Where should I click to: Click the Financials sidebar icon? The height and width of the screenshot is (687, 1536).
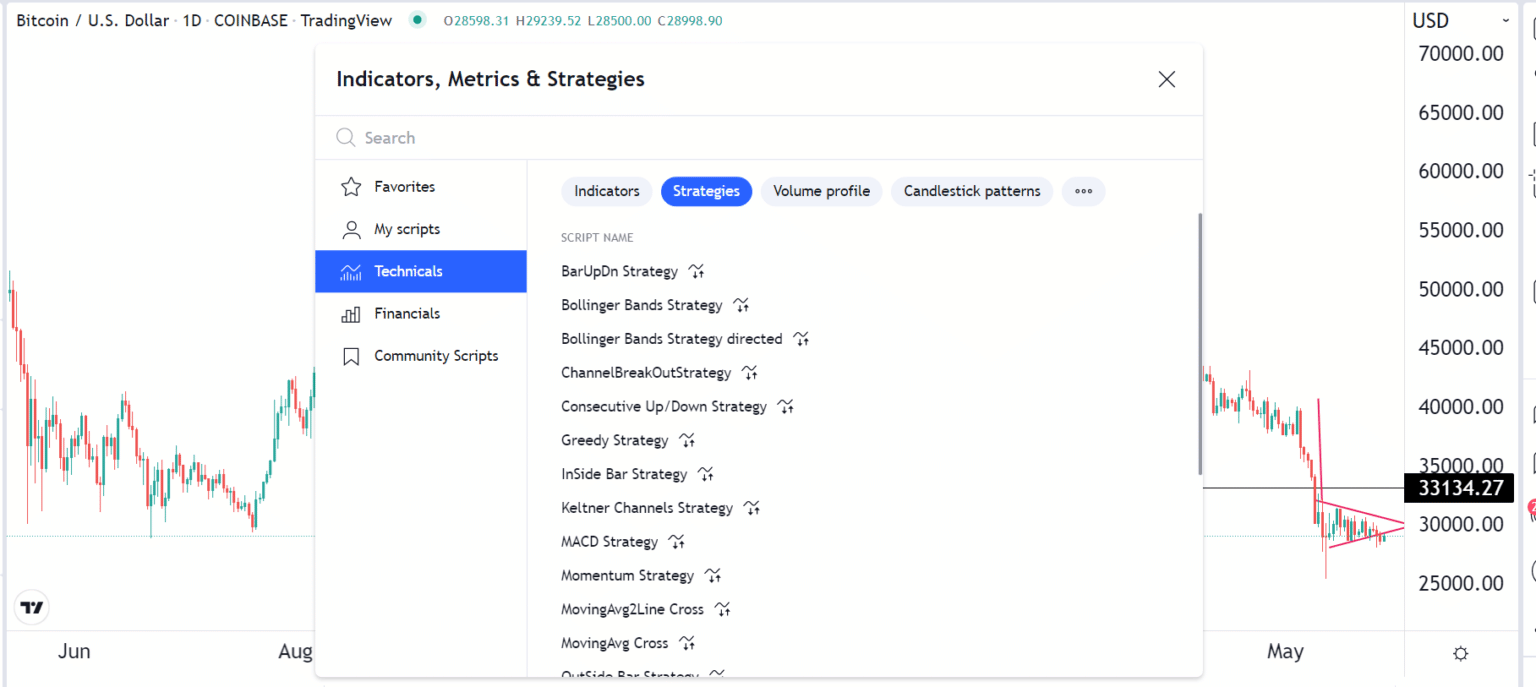point(350,313)
